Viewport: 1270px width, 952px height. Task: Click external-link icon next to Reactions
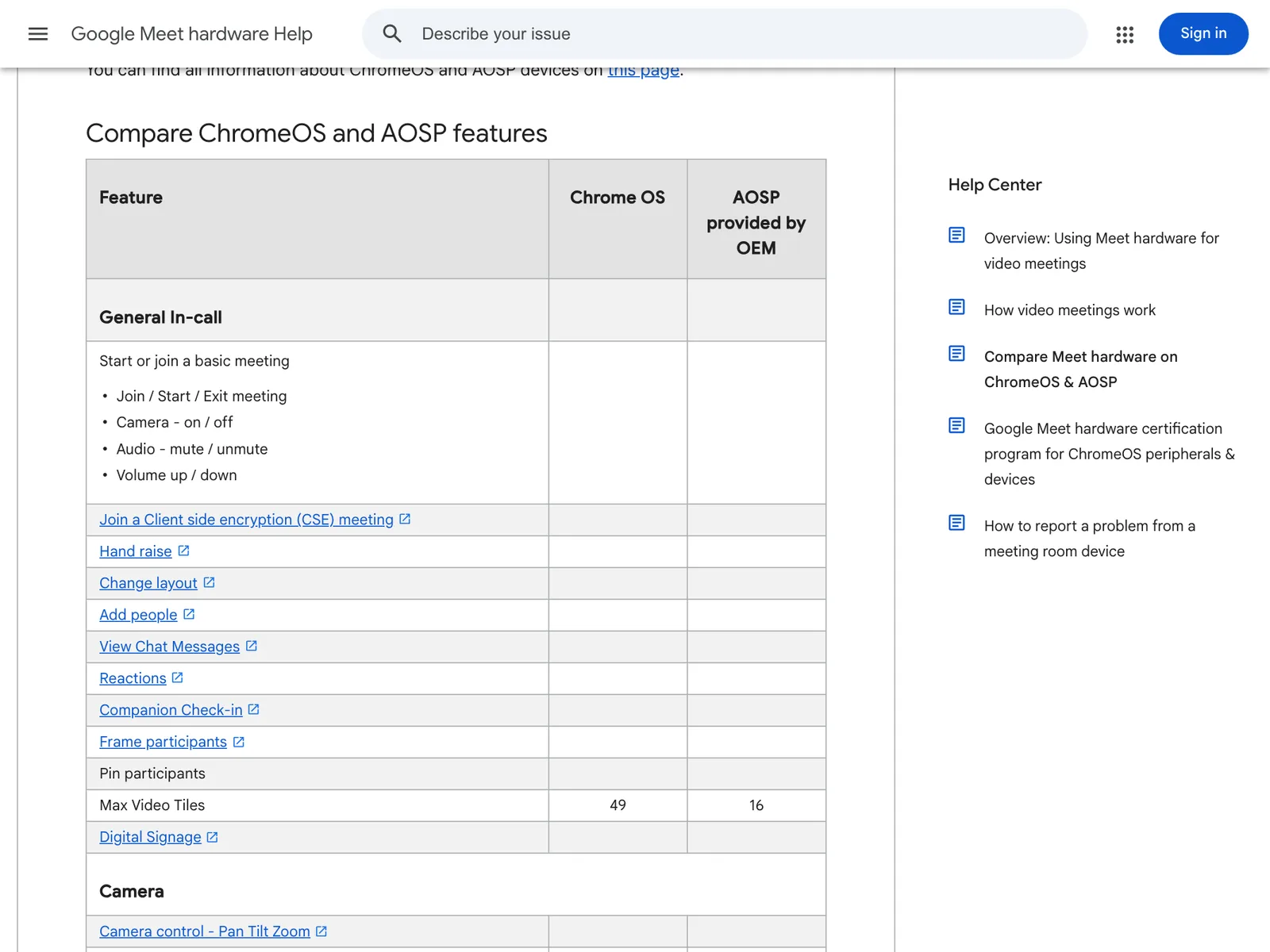pyautogui.click(x=177, y=678)
